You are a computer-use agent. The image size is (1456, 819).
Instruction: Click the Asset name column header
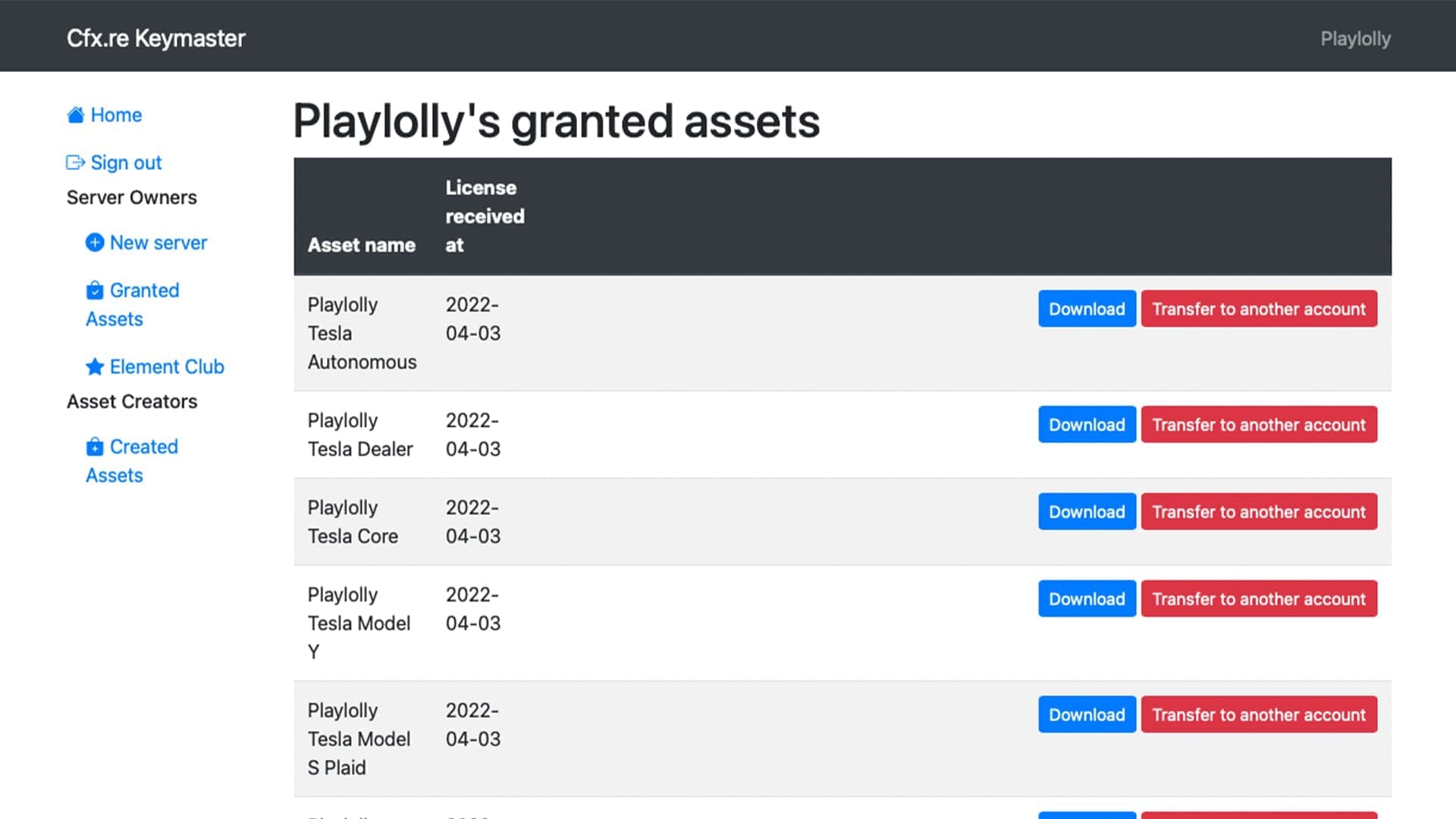pyautogui.click(x=361, y=245)
